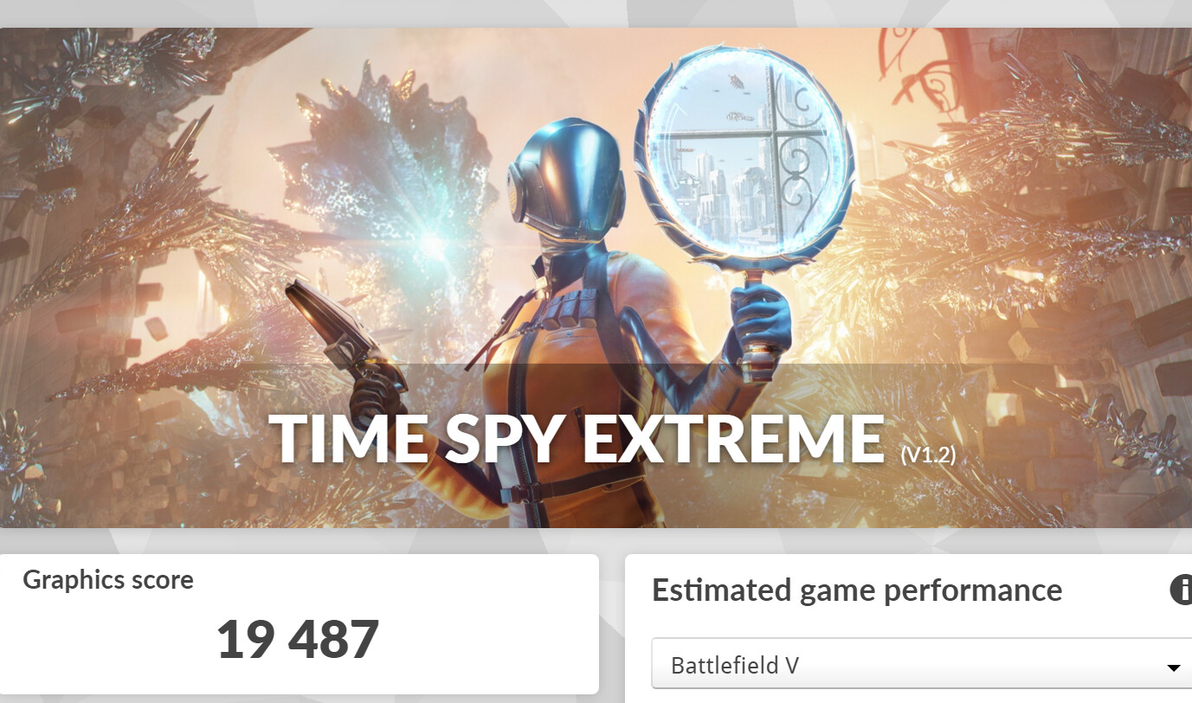
Task: Open the Battlefield V game selector
Action: pos(921,664)
